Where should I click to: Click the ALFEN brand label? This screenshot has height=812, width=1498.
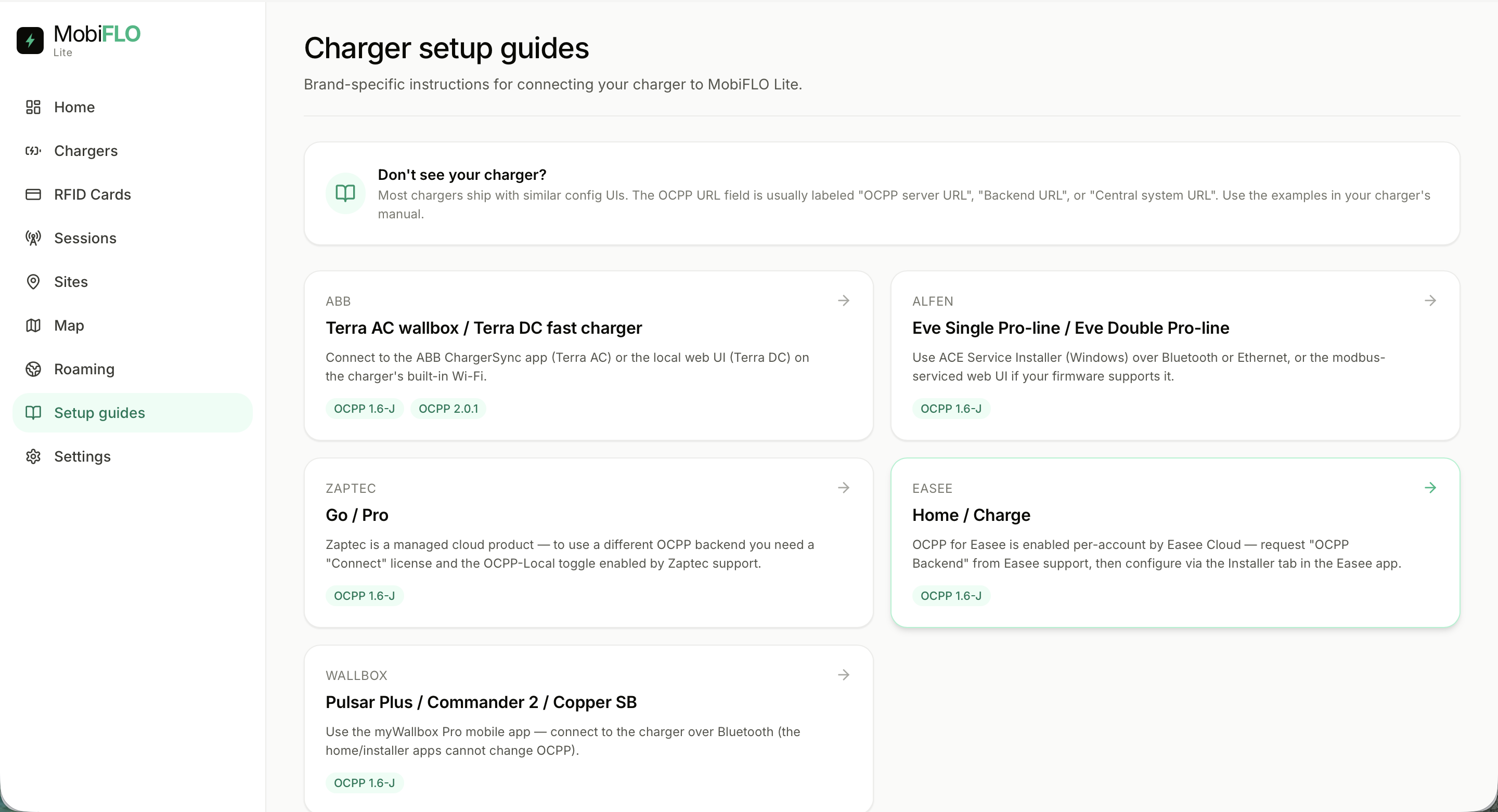click(932, 301)
